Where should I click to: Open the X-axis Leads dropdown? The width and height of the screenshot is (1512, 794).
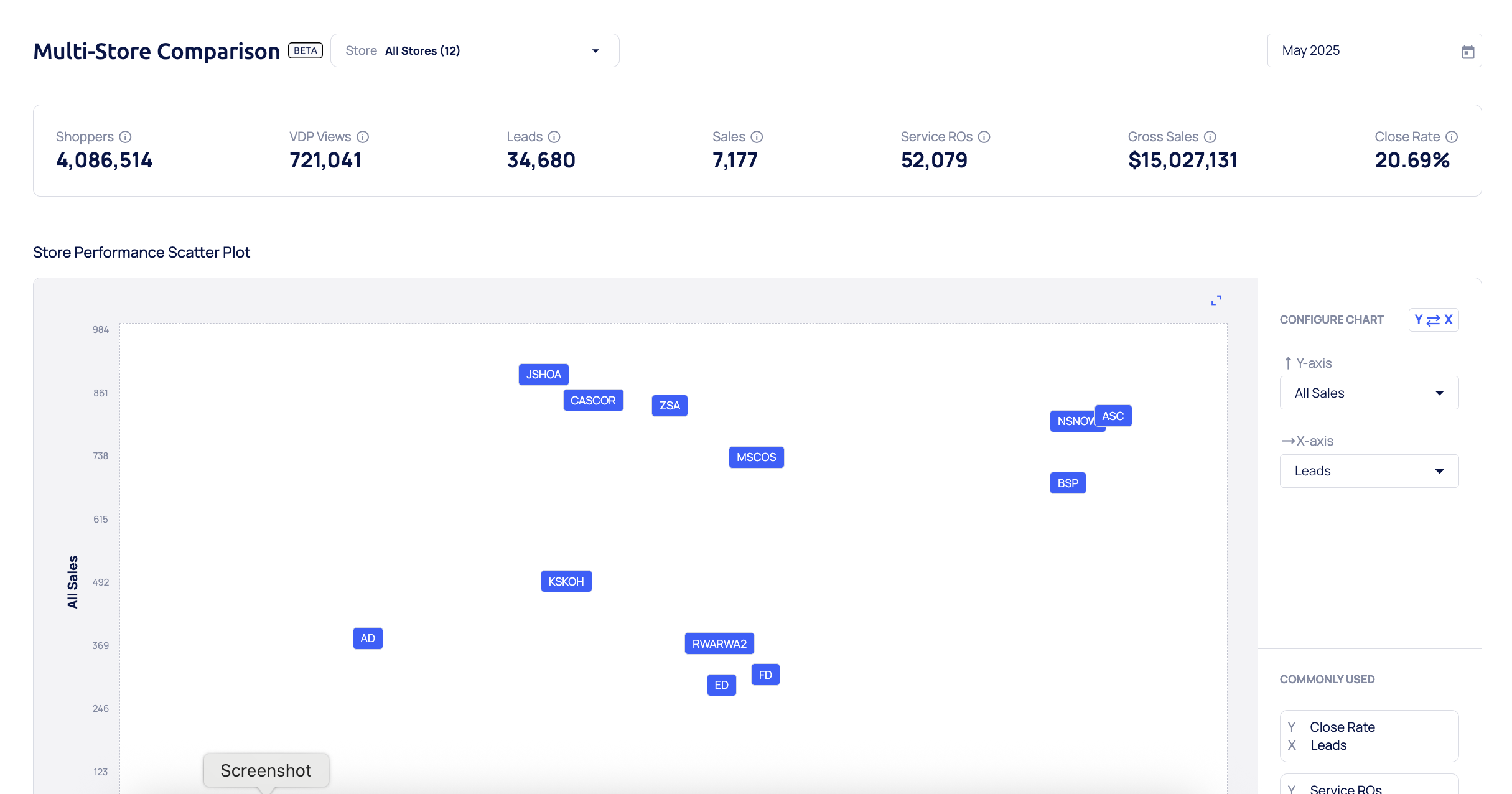pos(1368,471)
